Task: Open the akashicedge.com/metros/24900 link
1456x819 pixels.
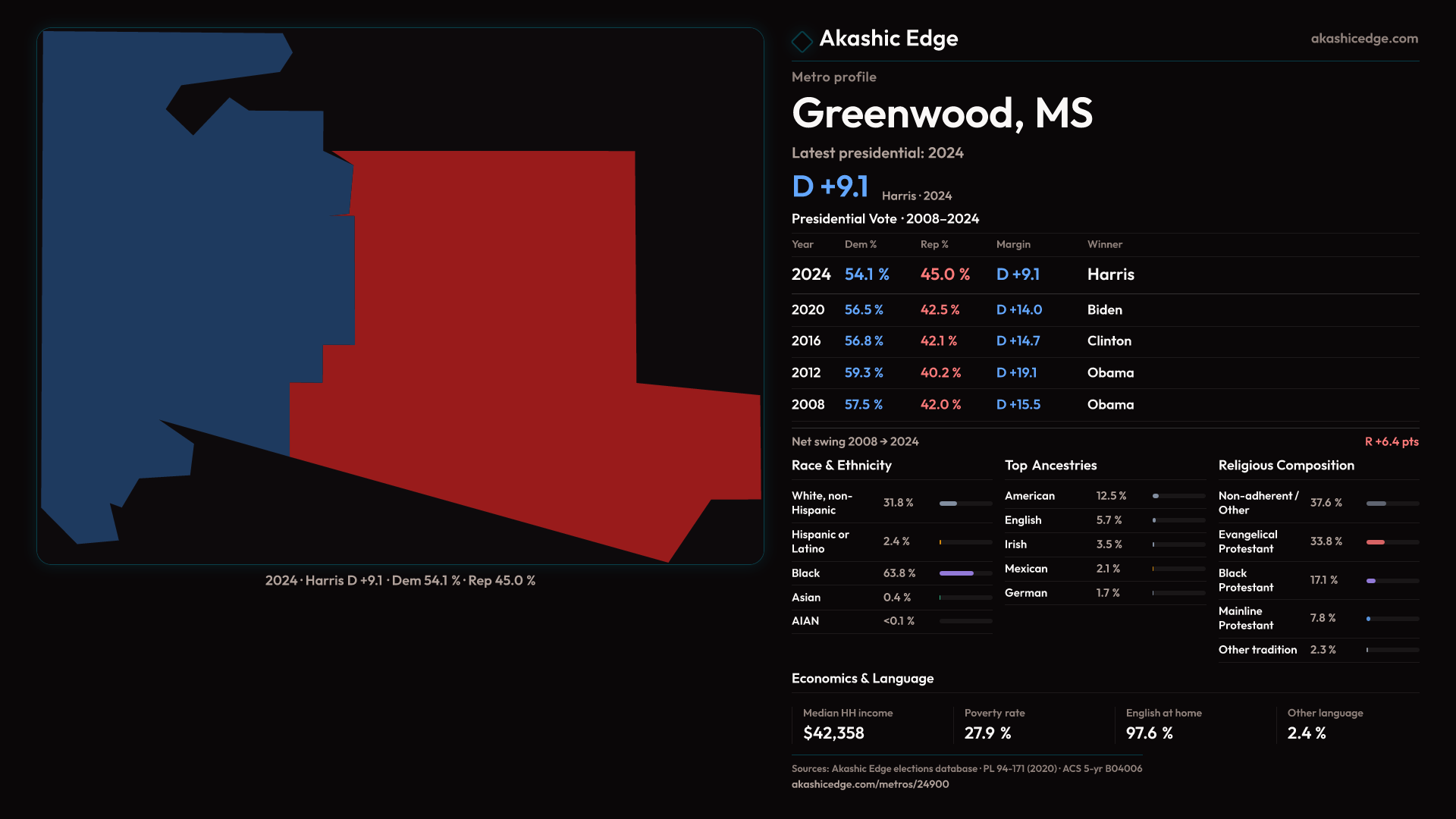Action: (x=870, y=784)
